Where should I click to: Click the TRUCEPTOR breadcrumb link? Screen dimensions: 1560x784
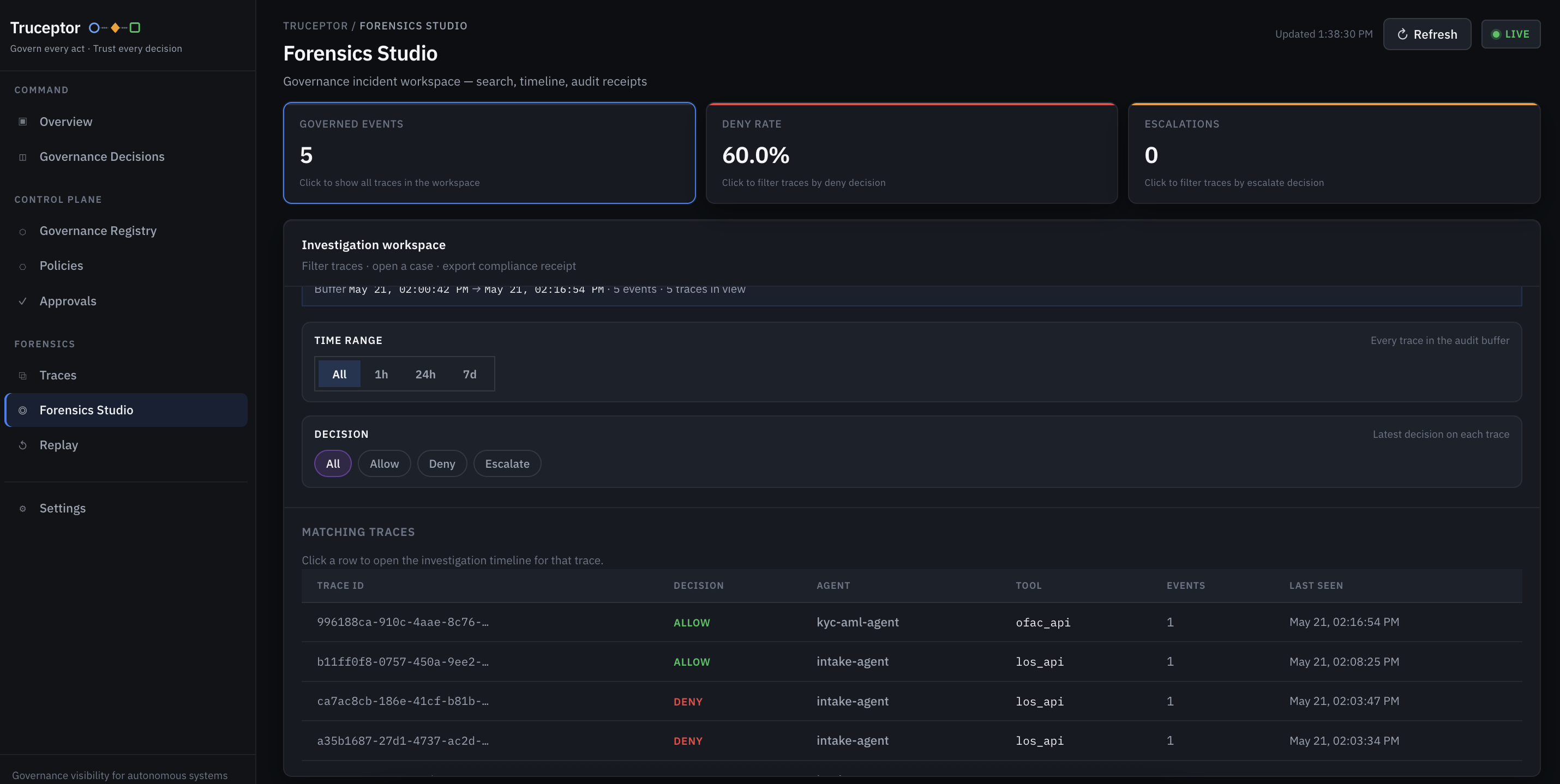[x=315, y=26]
